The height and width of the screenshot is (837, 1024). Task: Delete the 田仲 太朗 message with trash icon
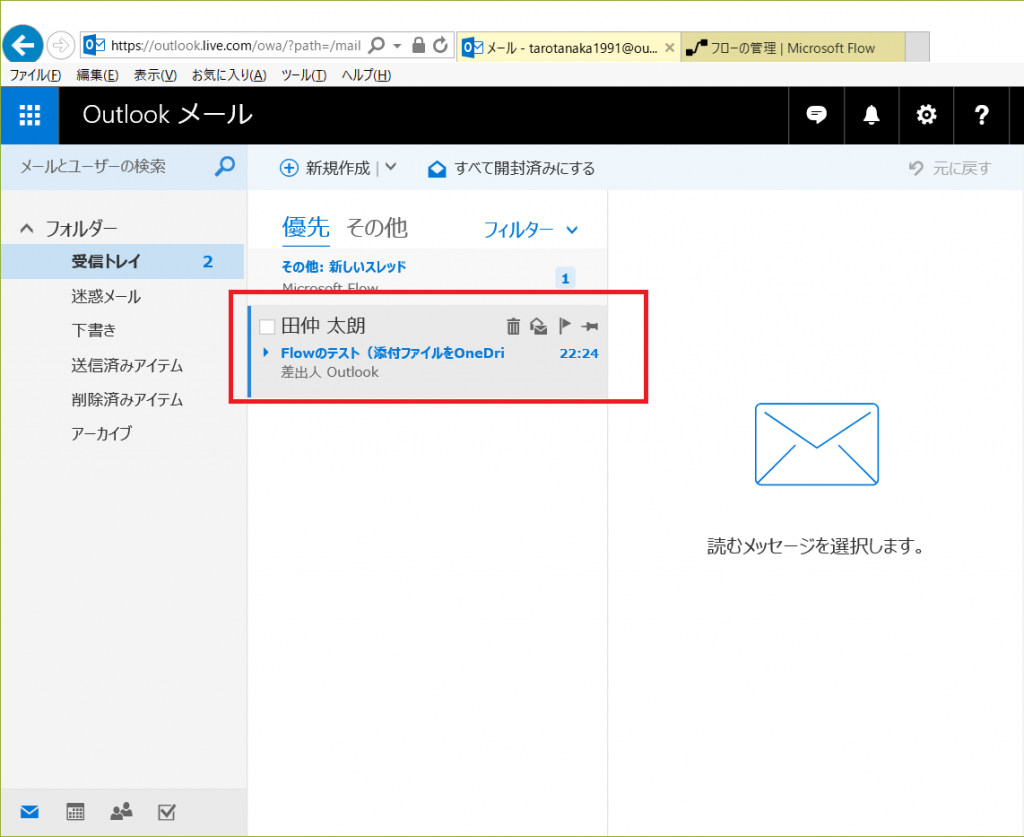tap(513, 326)
